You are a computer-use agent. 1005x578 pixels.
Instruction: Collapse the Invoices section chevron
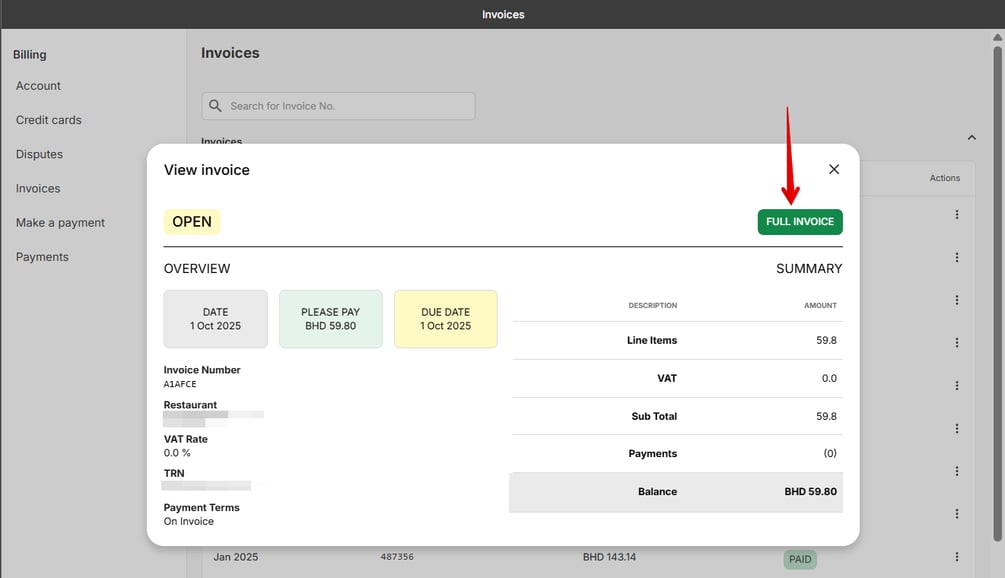pos(972,138)
